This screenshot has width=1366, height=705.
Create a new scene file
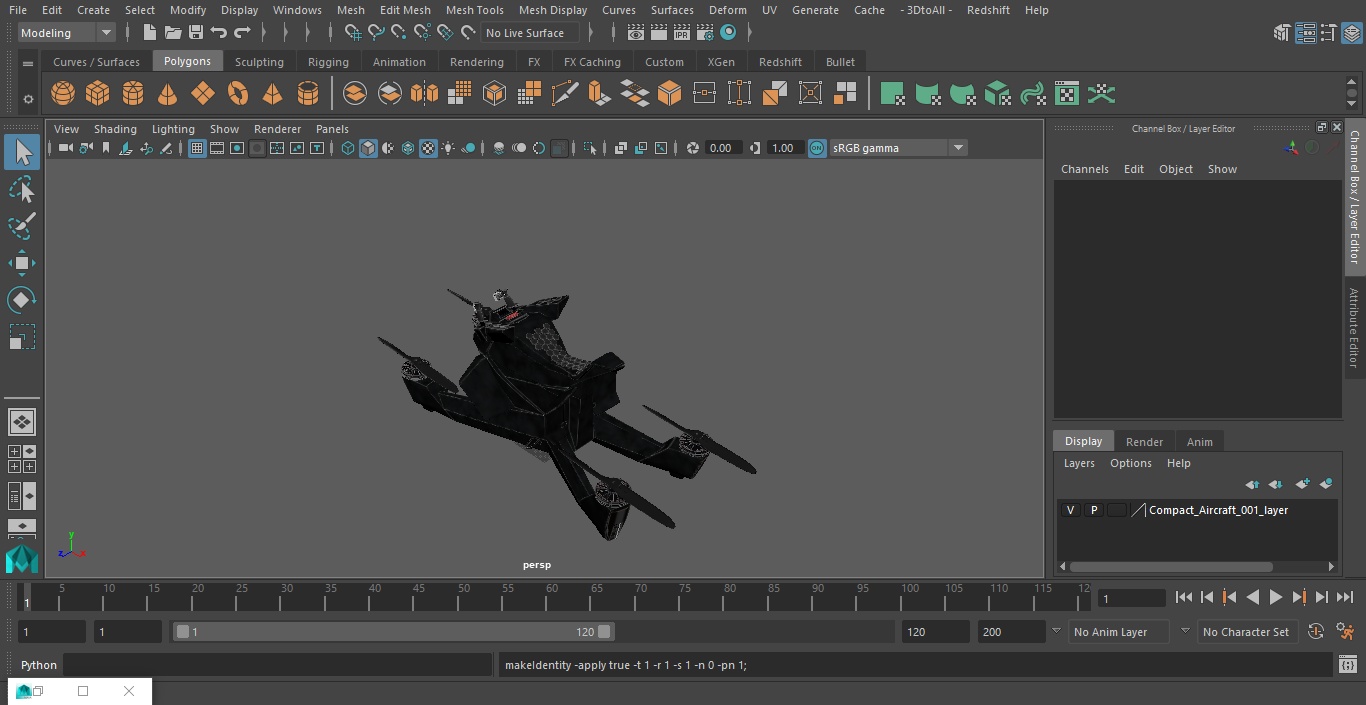(x=150, y=33)
